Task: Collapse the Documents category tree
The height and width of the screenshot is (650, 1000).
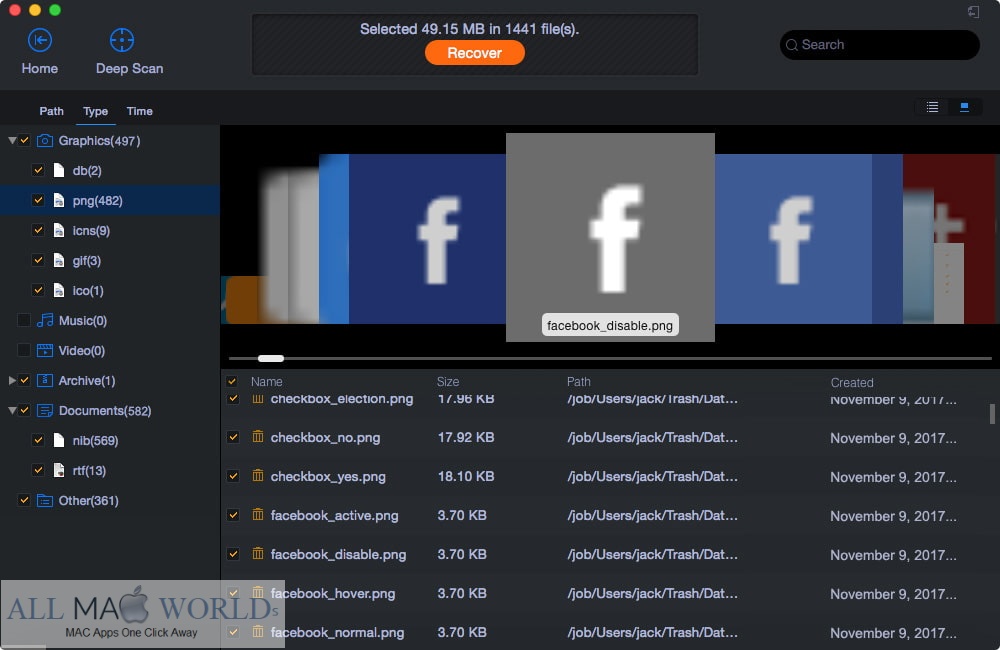Action: (12, 410)
